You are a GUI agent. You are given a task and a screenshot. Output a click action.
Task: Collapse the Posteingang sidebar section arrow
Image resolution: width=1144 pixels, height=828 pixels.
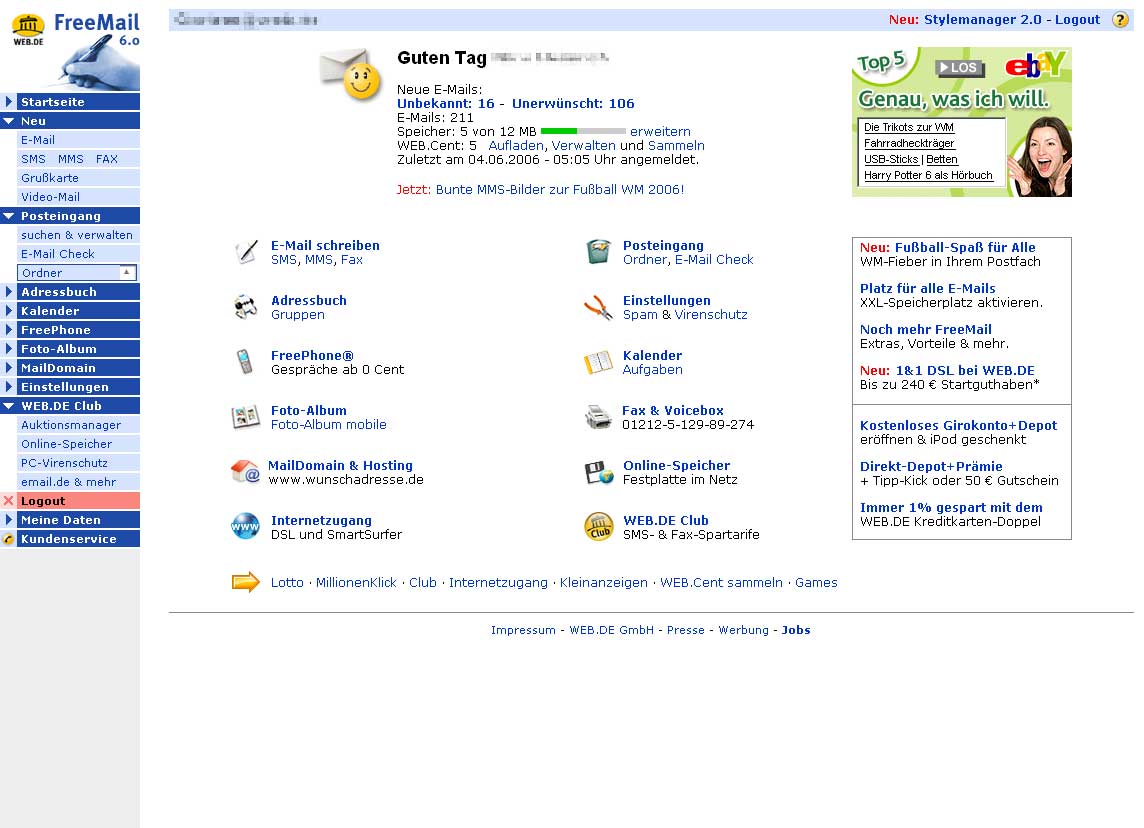tap(9, 216)
